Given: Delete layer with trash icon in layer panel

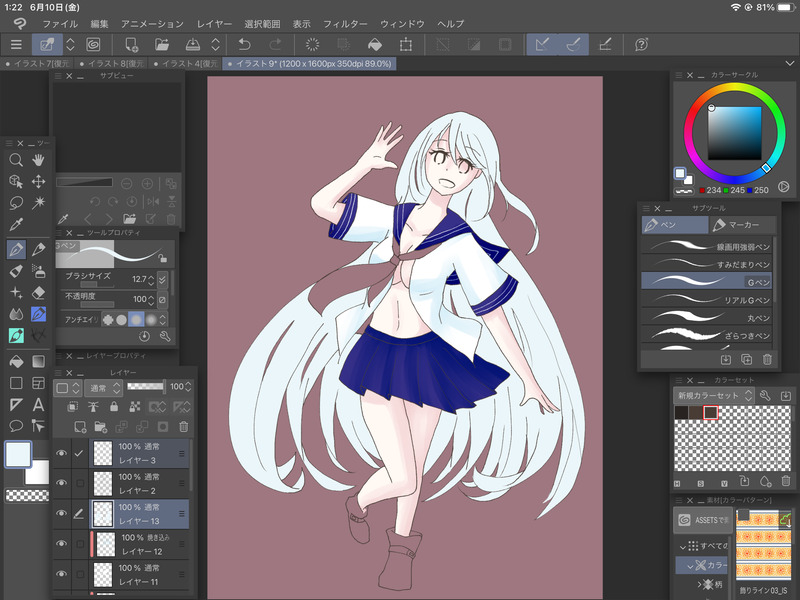Looking at the screenshot, I should [184, 427].
